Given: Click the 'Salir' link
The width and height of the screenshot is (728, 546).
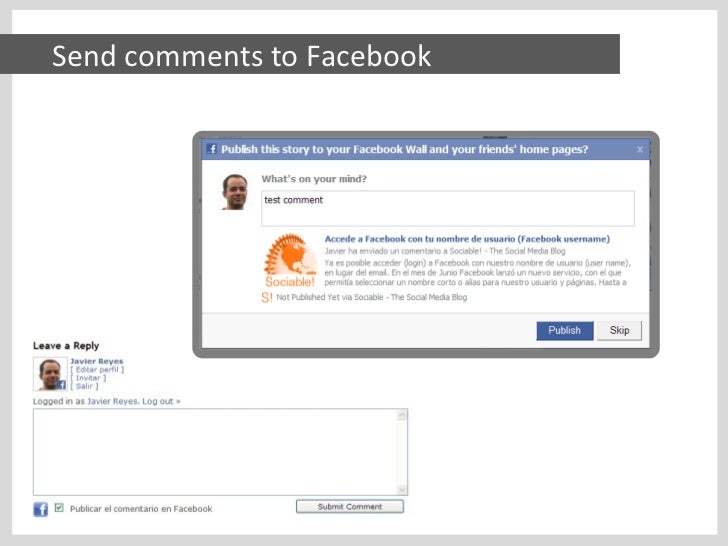Looking at the screenshot, I should [x=84, y=386].
